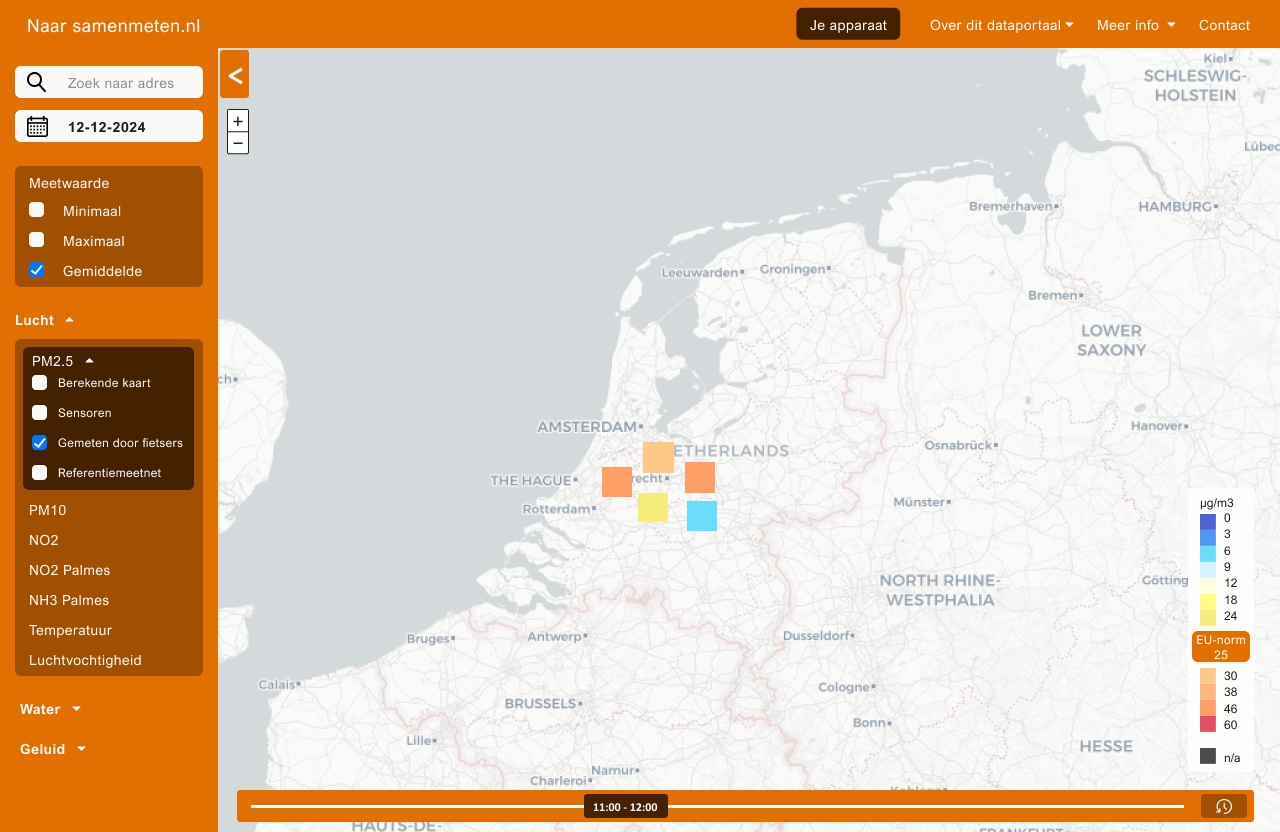
Task: Select the NH3 Palmes layer
Action: (x=69, y=600)
